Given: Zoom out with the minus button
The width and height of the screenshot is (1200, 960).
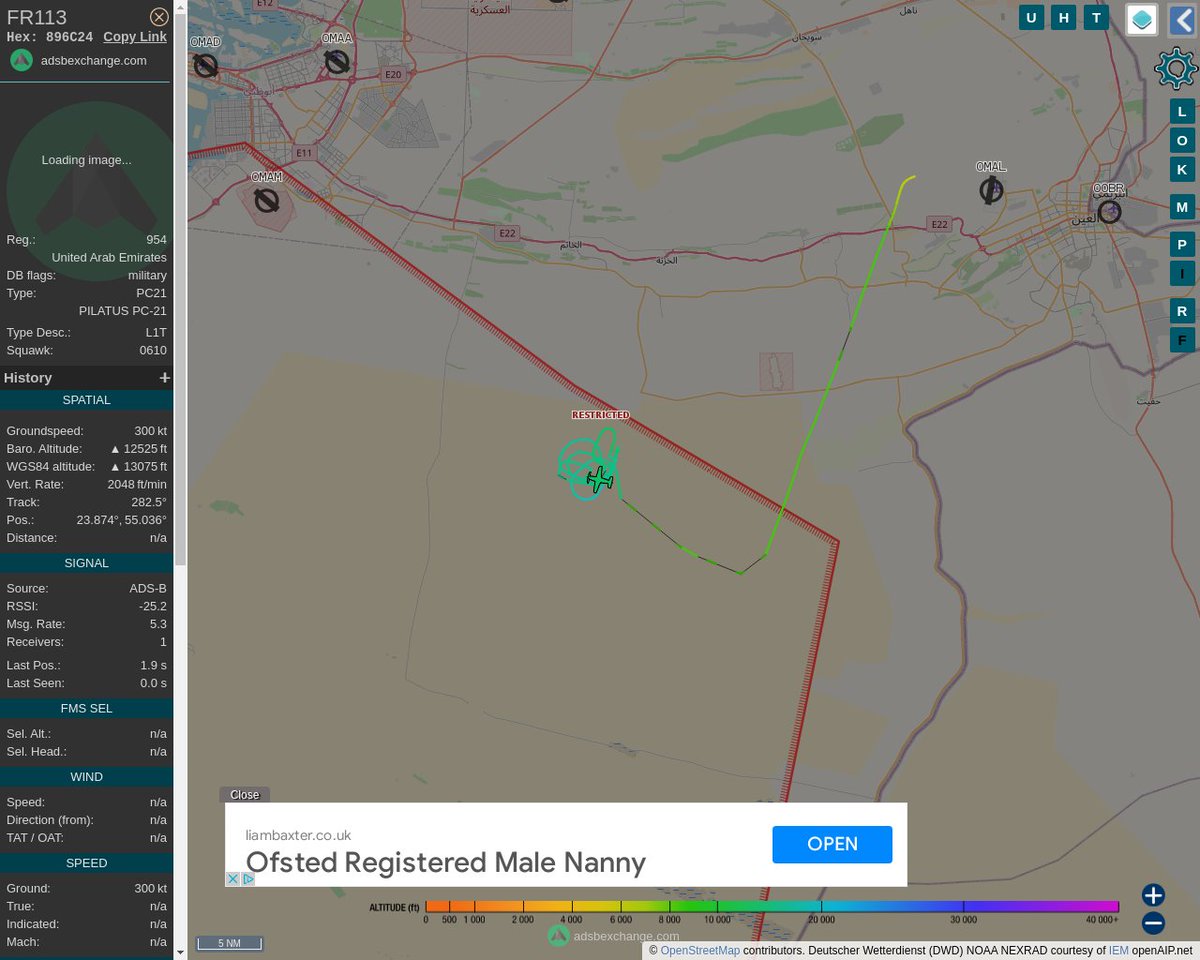Looking at the screenshot, I should [1153, 923].
